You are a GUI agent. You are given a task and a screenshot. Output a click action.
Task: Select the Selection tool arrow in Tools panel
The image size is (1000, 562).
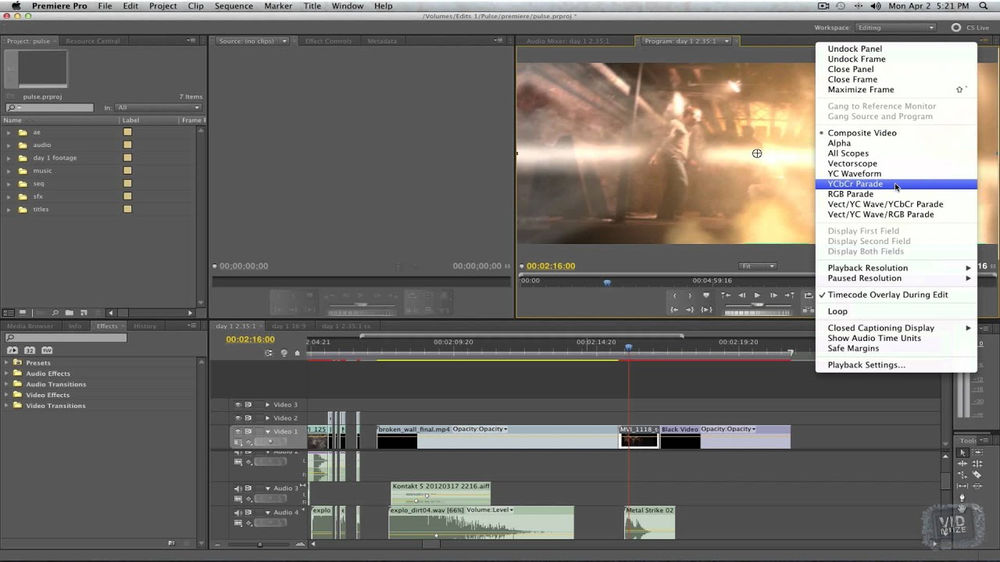point(963,453)
